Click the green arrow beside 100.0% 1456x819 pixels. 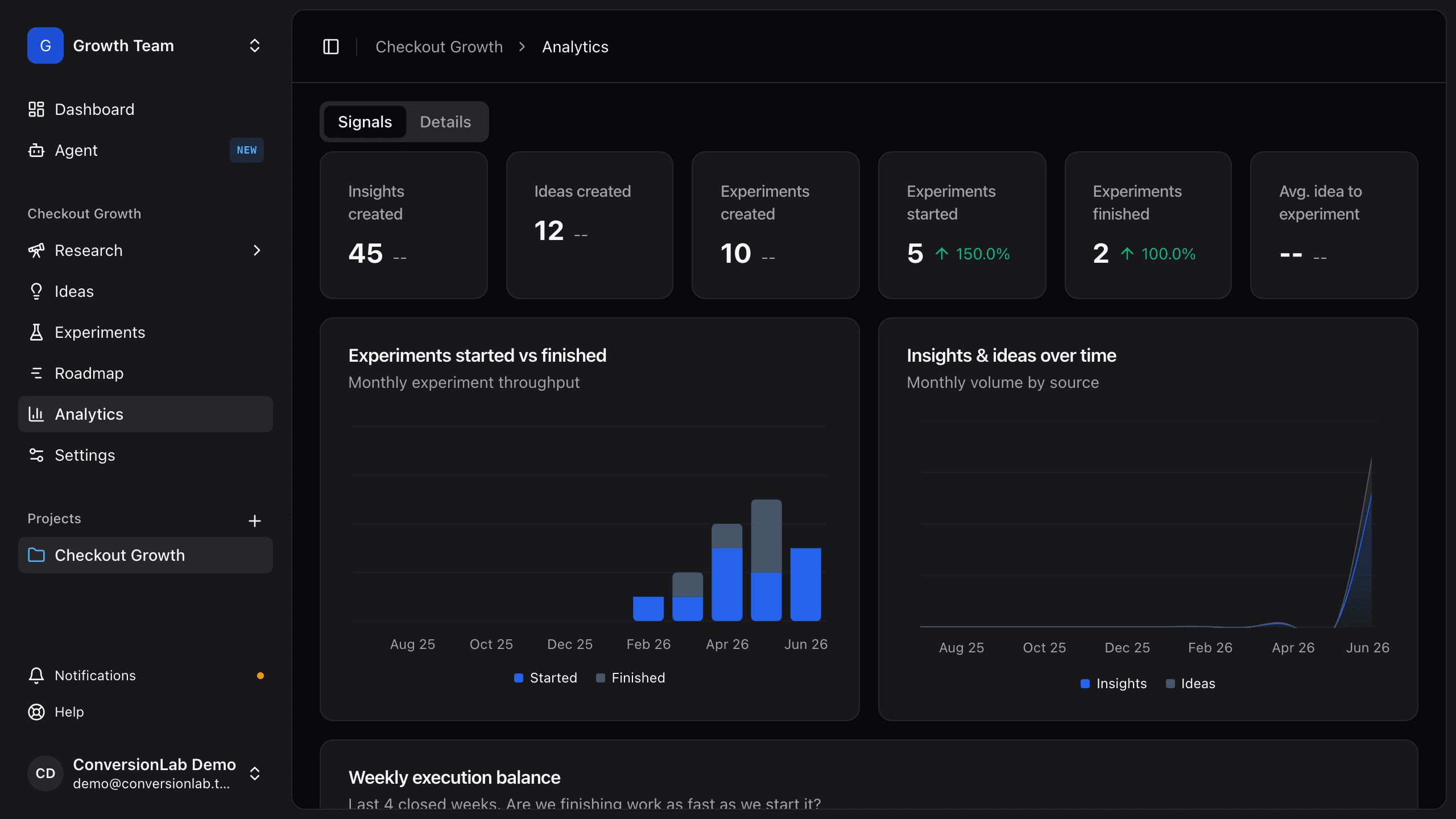1127,254
